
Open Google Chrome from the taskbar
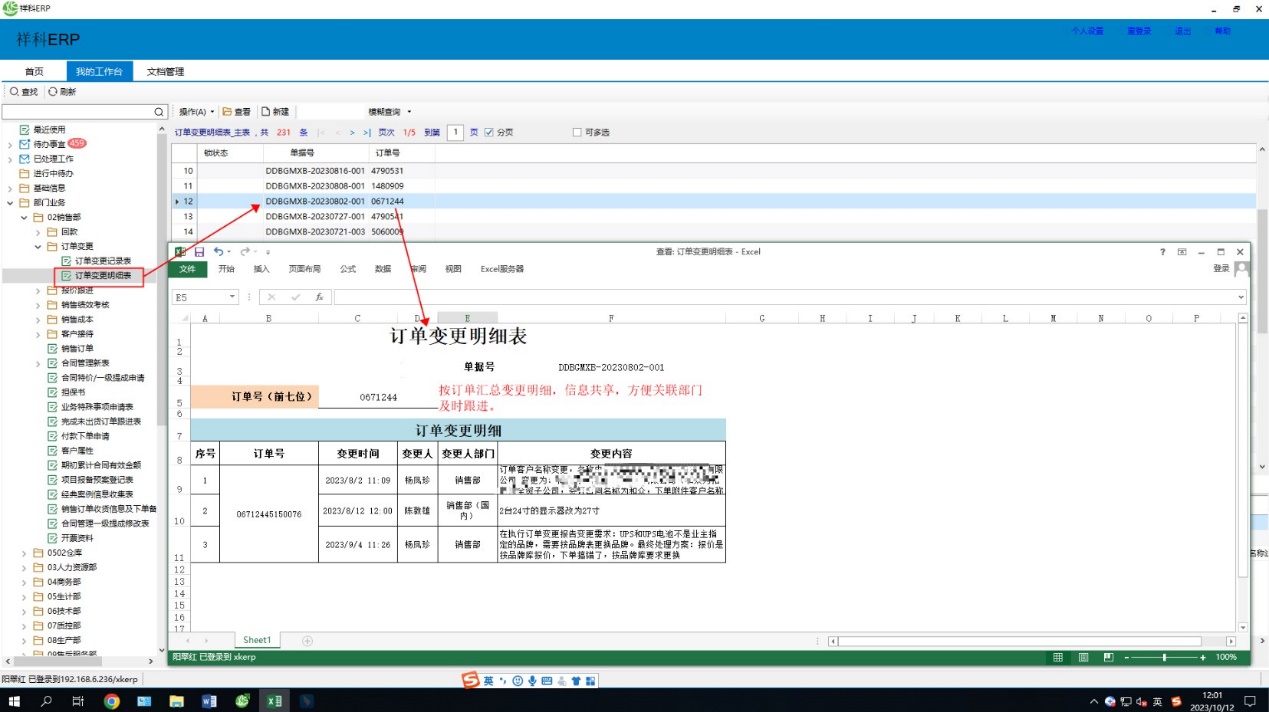tap(112, 701)
